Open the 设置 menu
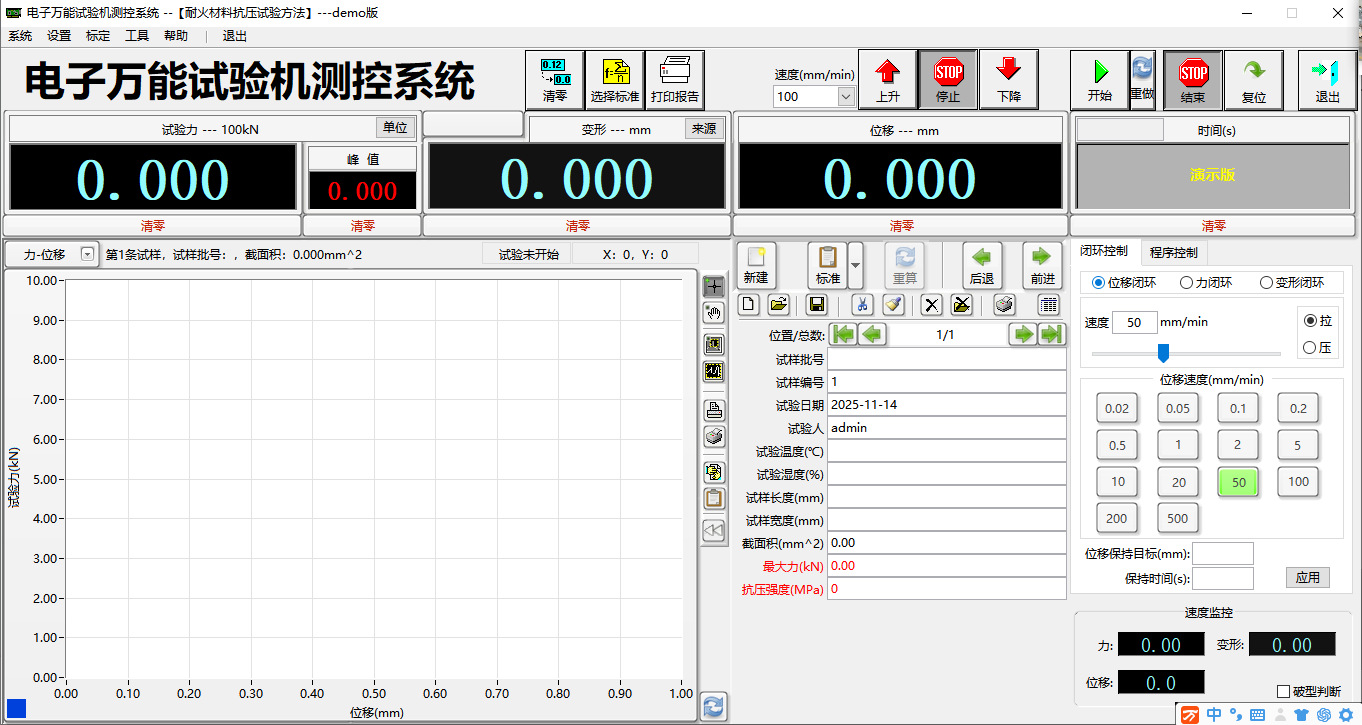Image resolution: width=1362 pixels, height=725 pixels. [59, 35]
